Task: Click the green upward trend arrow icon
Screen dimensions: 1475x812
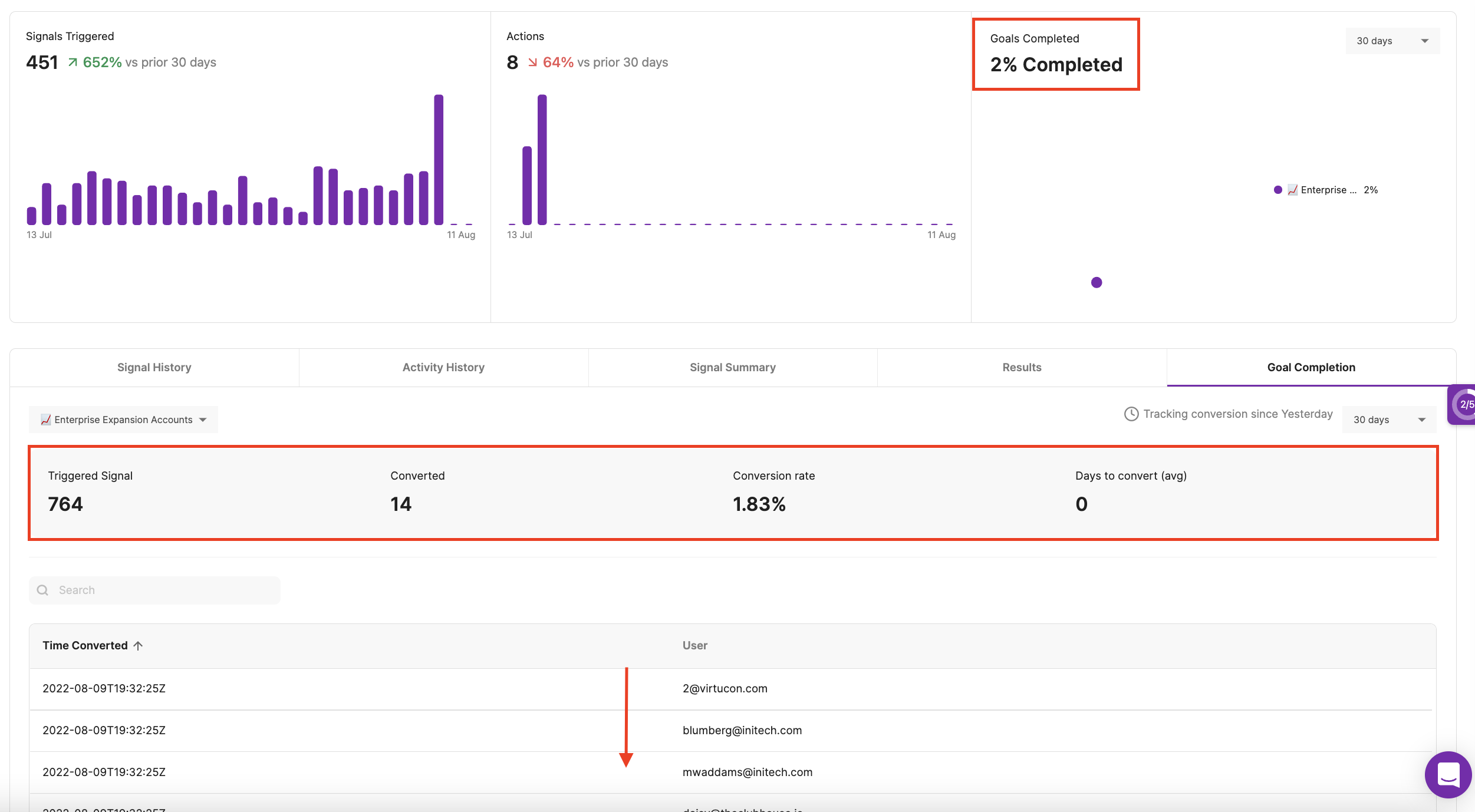Action: pos(73,62)
